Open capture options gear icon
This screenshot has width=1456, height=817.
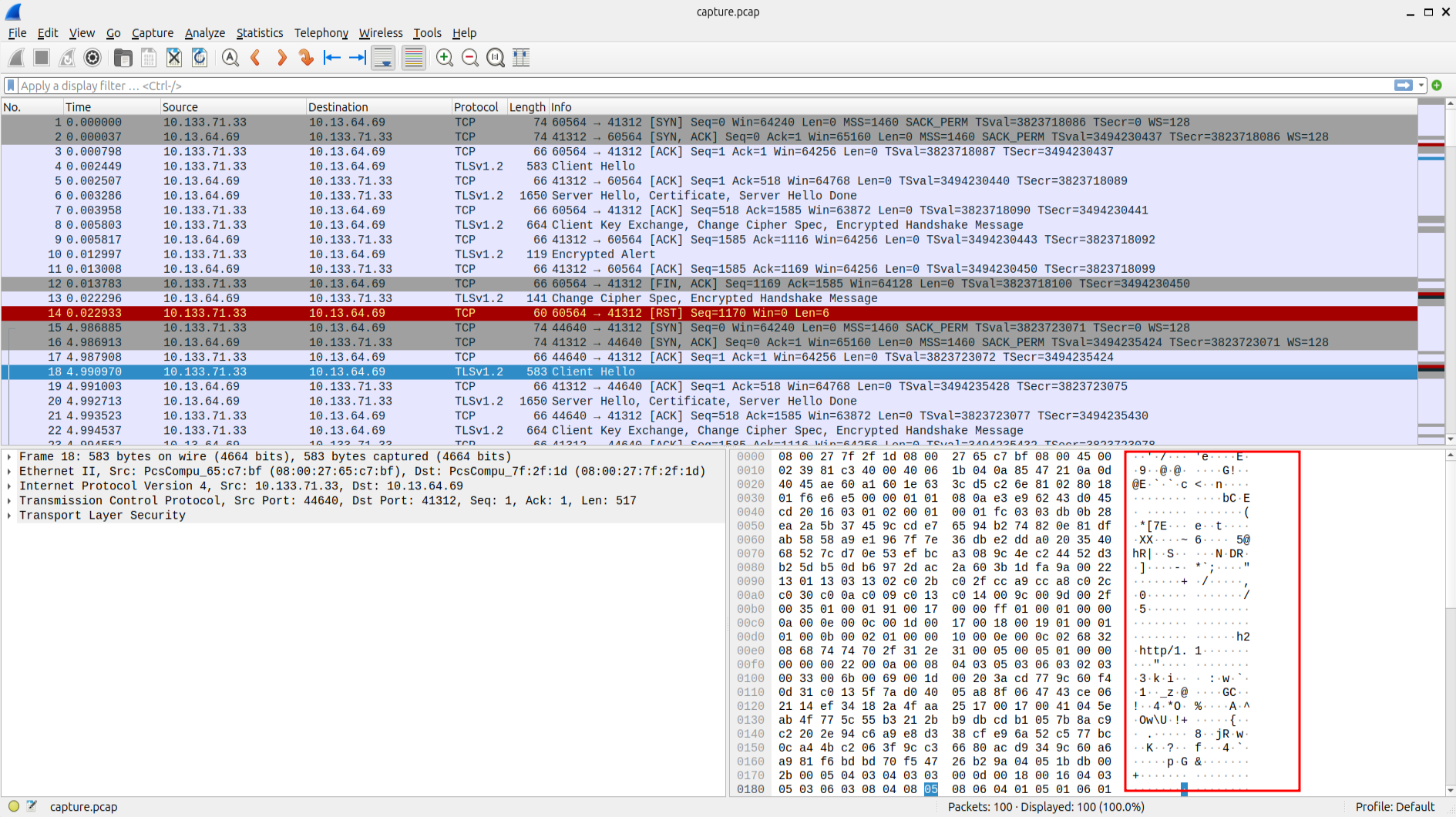pyautogui.click(x=92, y=58)
